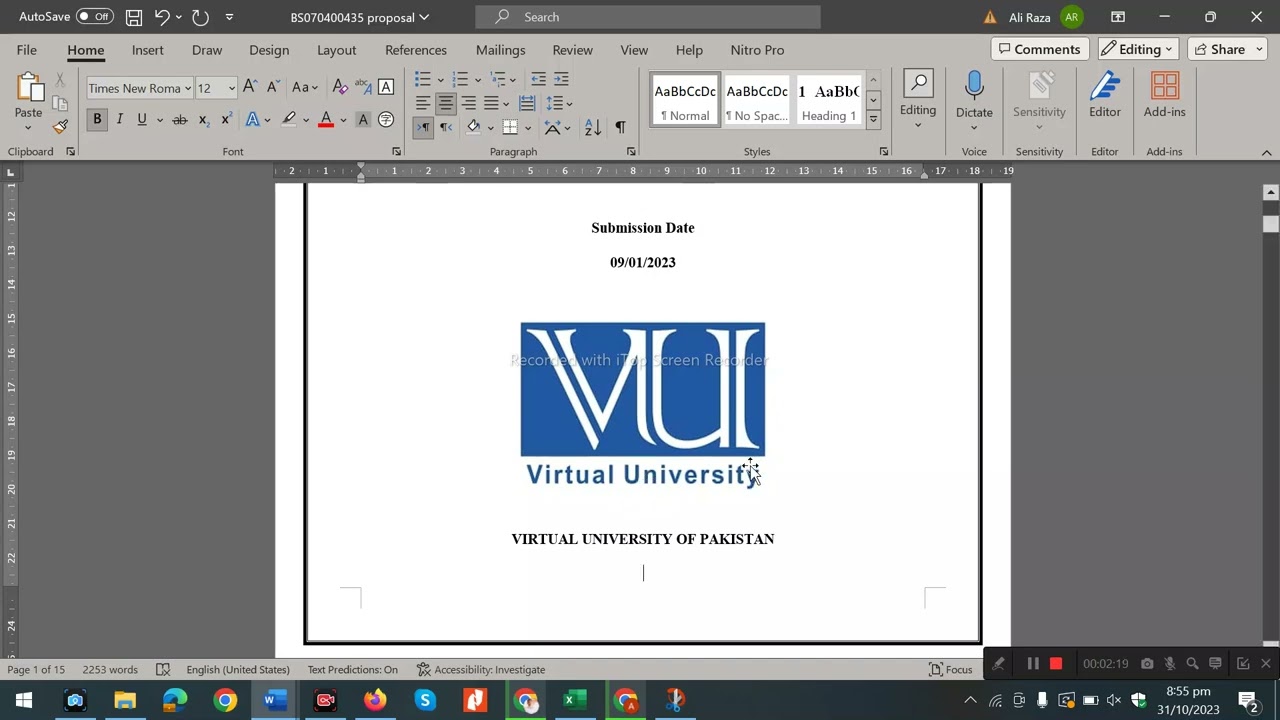Toggle underline formatting

(142, 120)
